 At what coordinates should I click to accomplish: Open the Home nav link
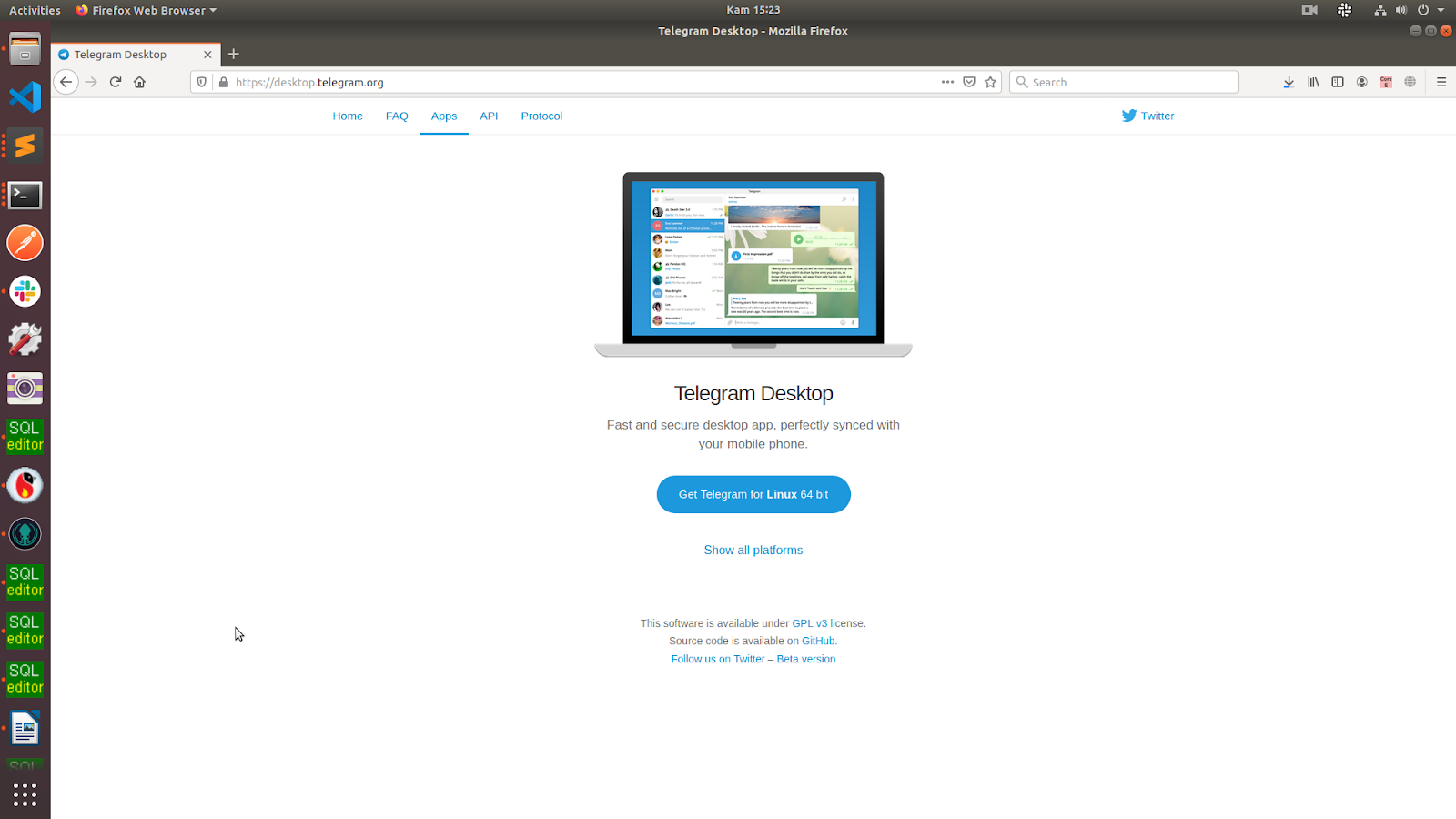click(348, 116)
